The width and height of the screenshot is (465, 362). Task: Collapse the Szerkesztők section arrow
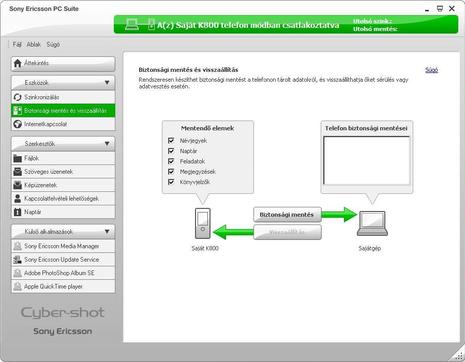click(107, 144)
